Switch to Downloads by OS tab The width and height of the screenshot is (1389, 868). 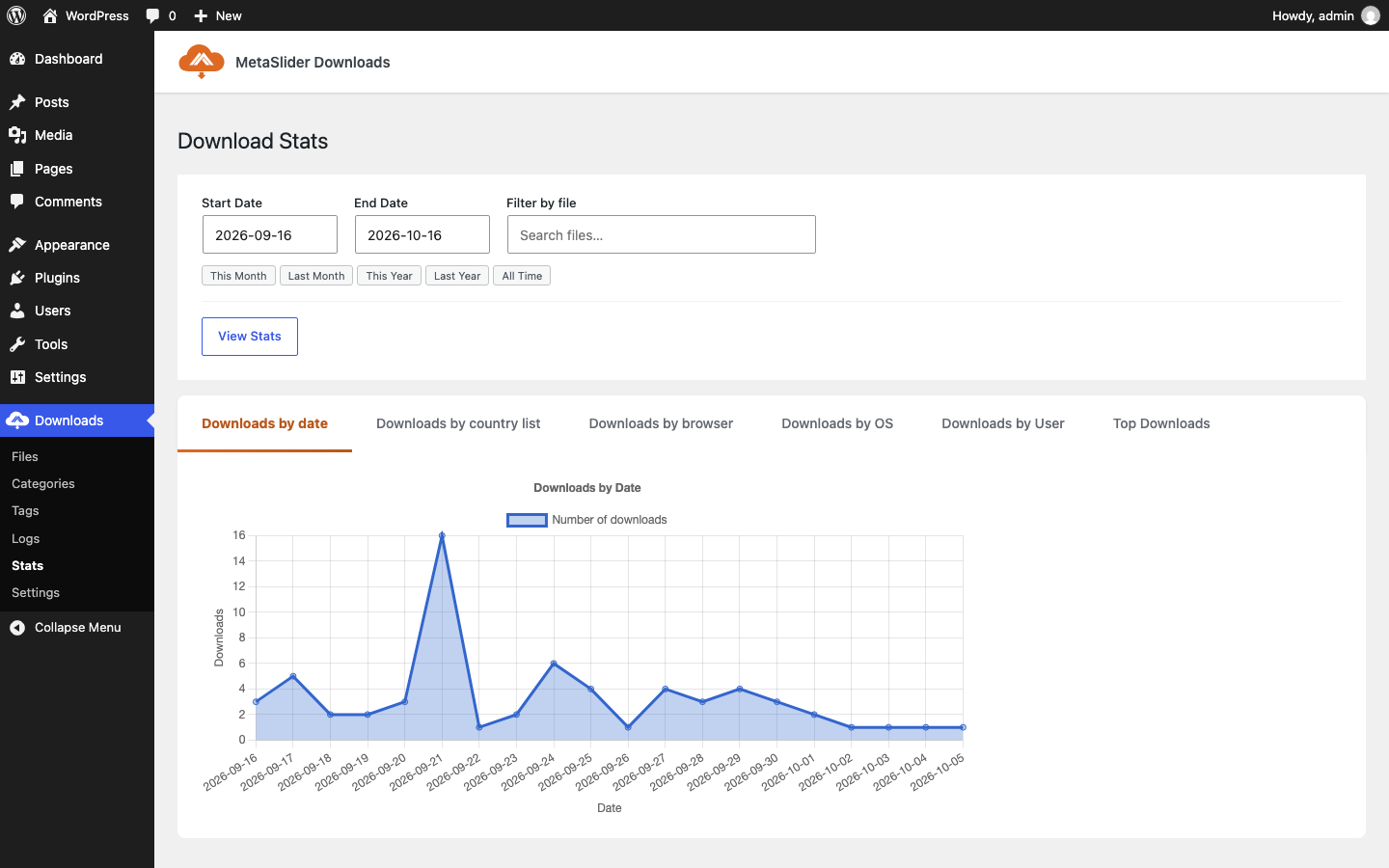click(x=837, y=423)
